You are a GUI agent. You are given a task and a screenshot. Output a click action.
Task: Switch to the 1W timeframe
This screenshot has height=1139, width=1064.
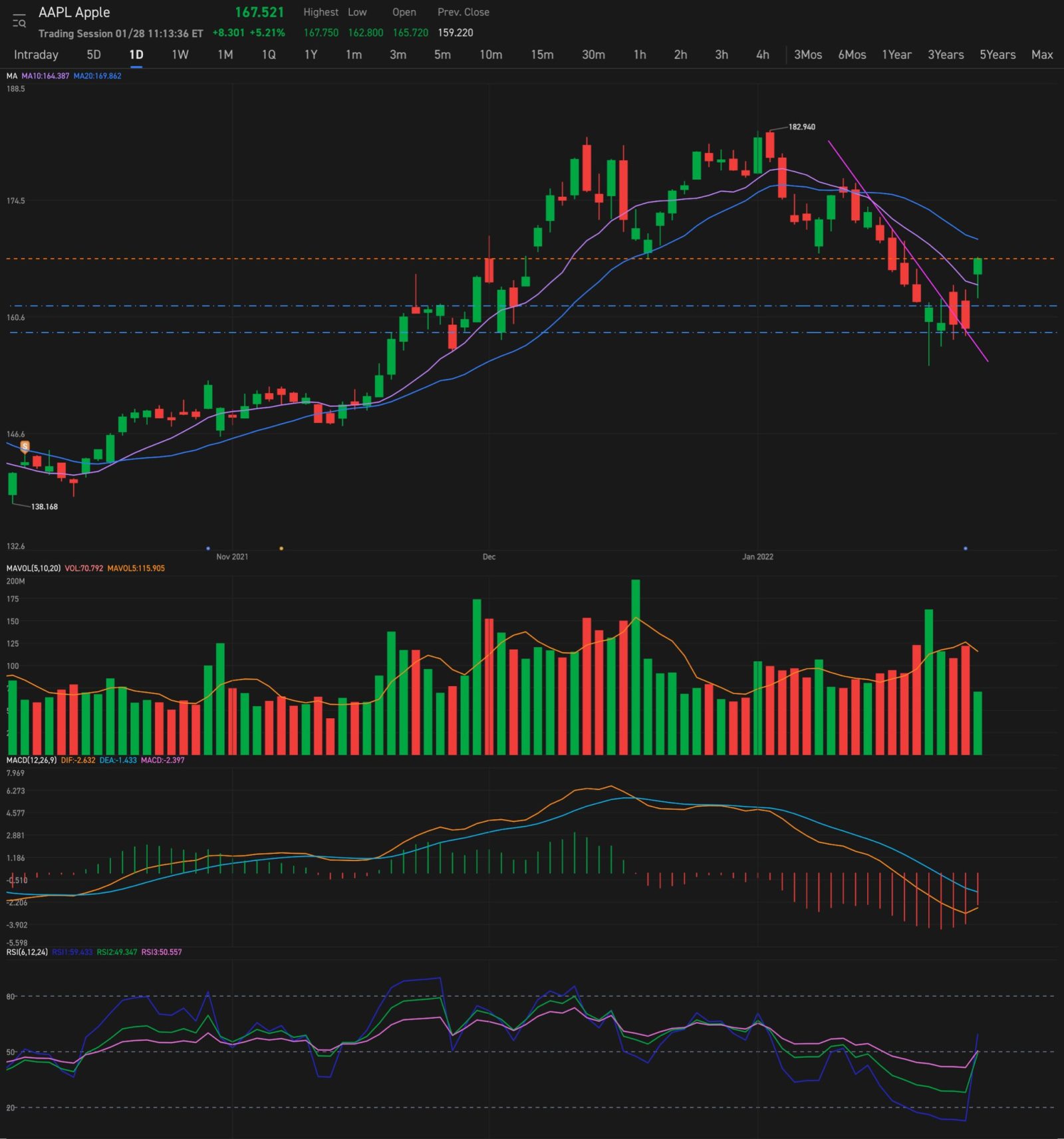180,55
